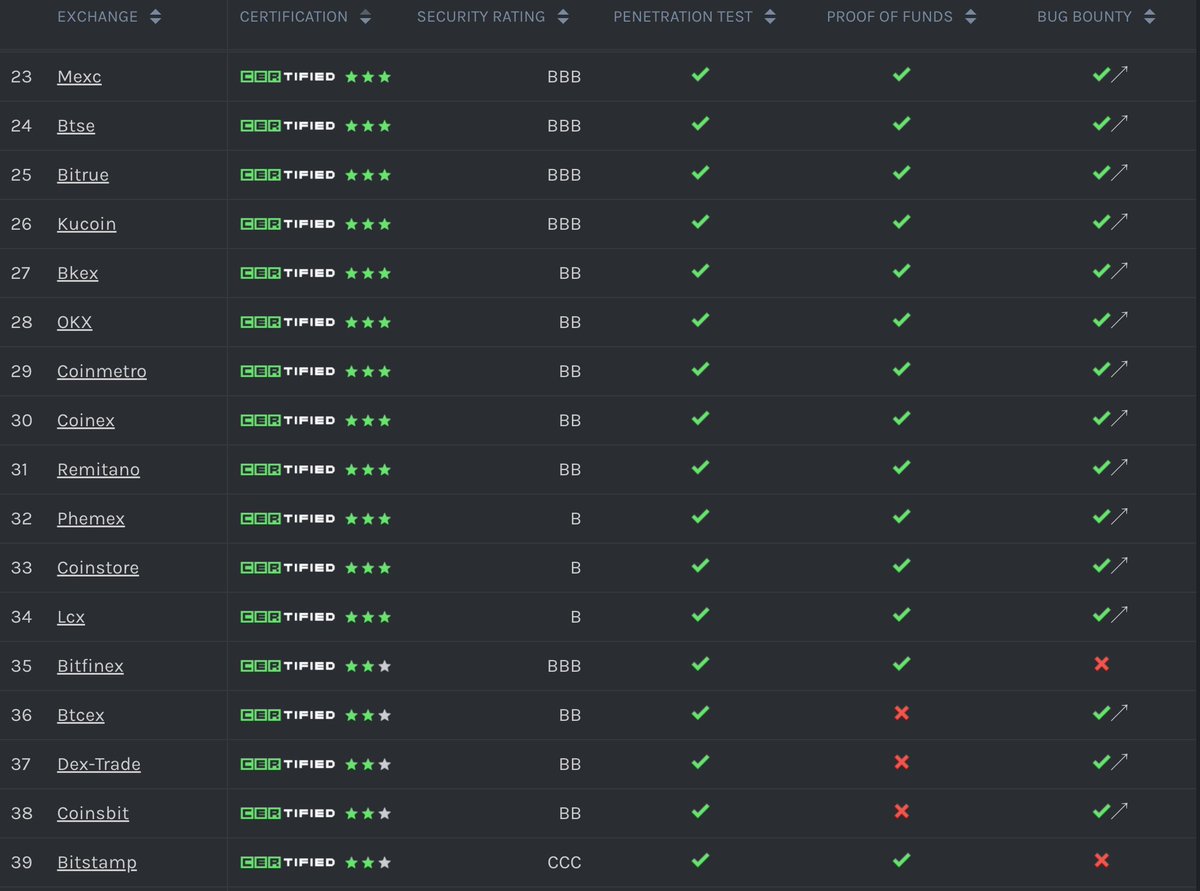The width and height of the screenshot is (1200, 891).
Task: Open the Kucoin exchange link
Action: 87,224
